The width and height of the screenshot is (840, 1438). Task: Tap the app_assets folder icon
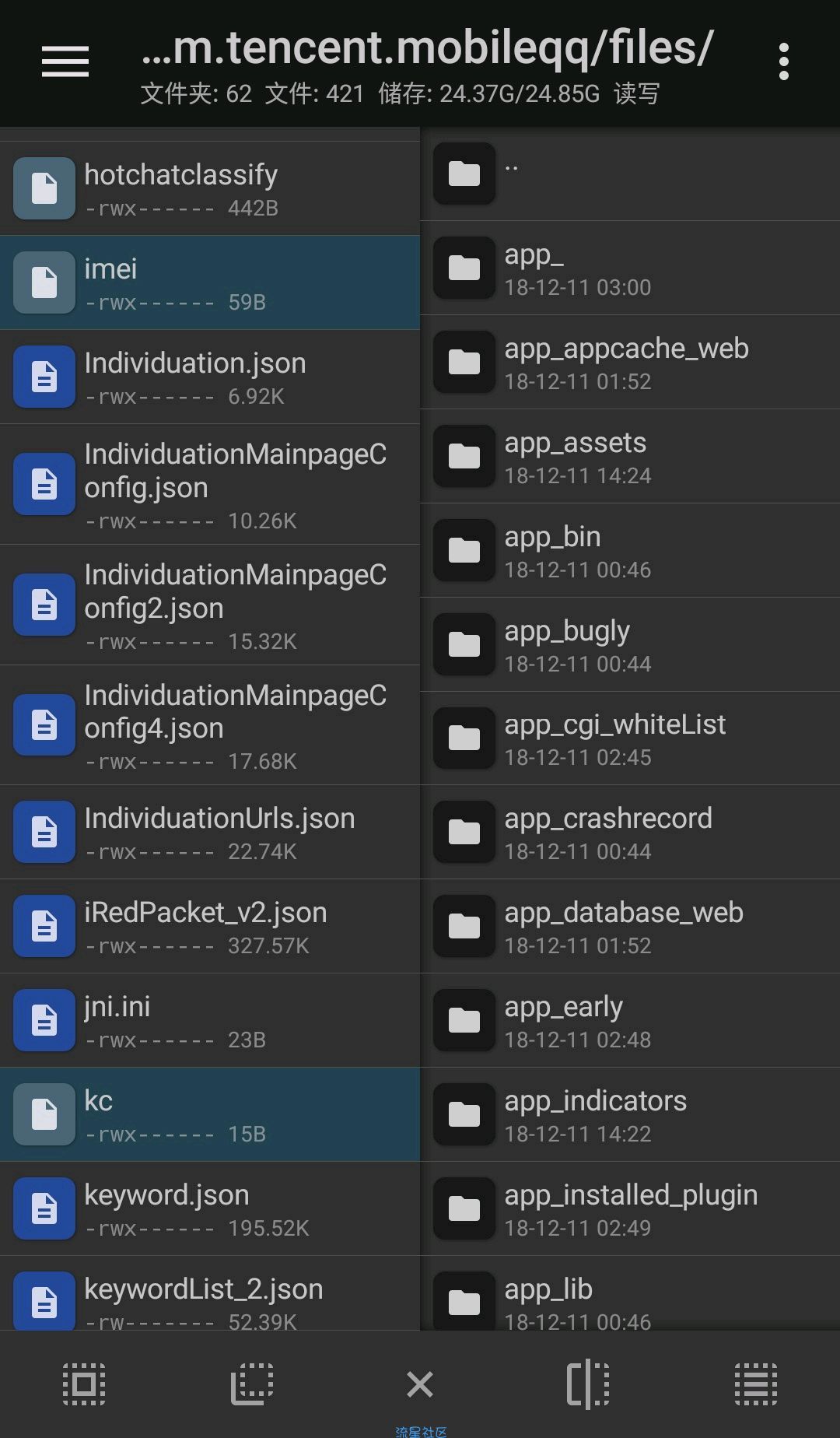tap(464, 456)
